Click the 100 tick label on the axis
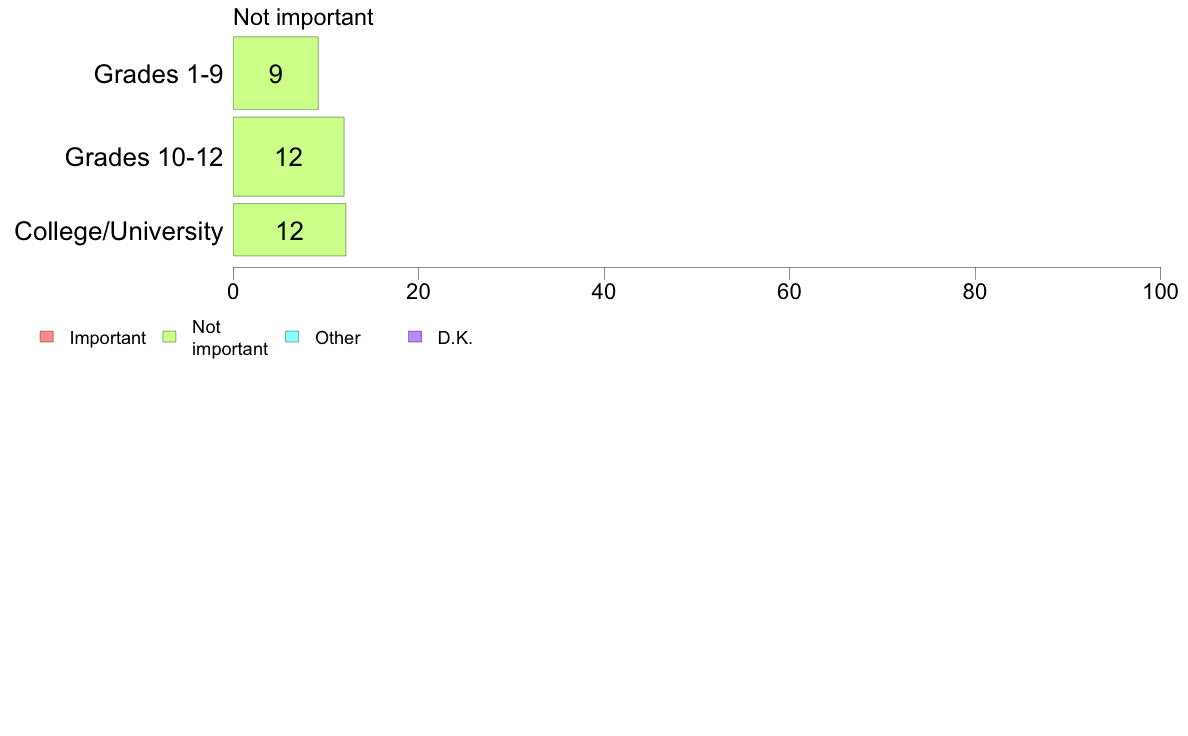Screen dimensions: 1188x736 pyautogui.click(x=1161, y=292)
